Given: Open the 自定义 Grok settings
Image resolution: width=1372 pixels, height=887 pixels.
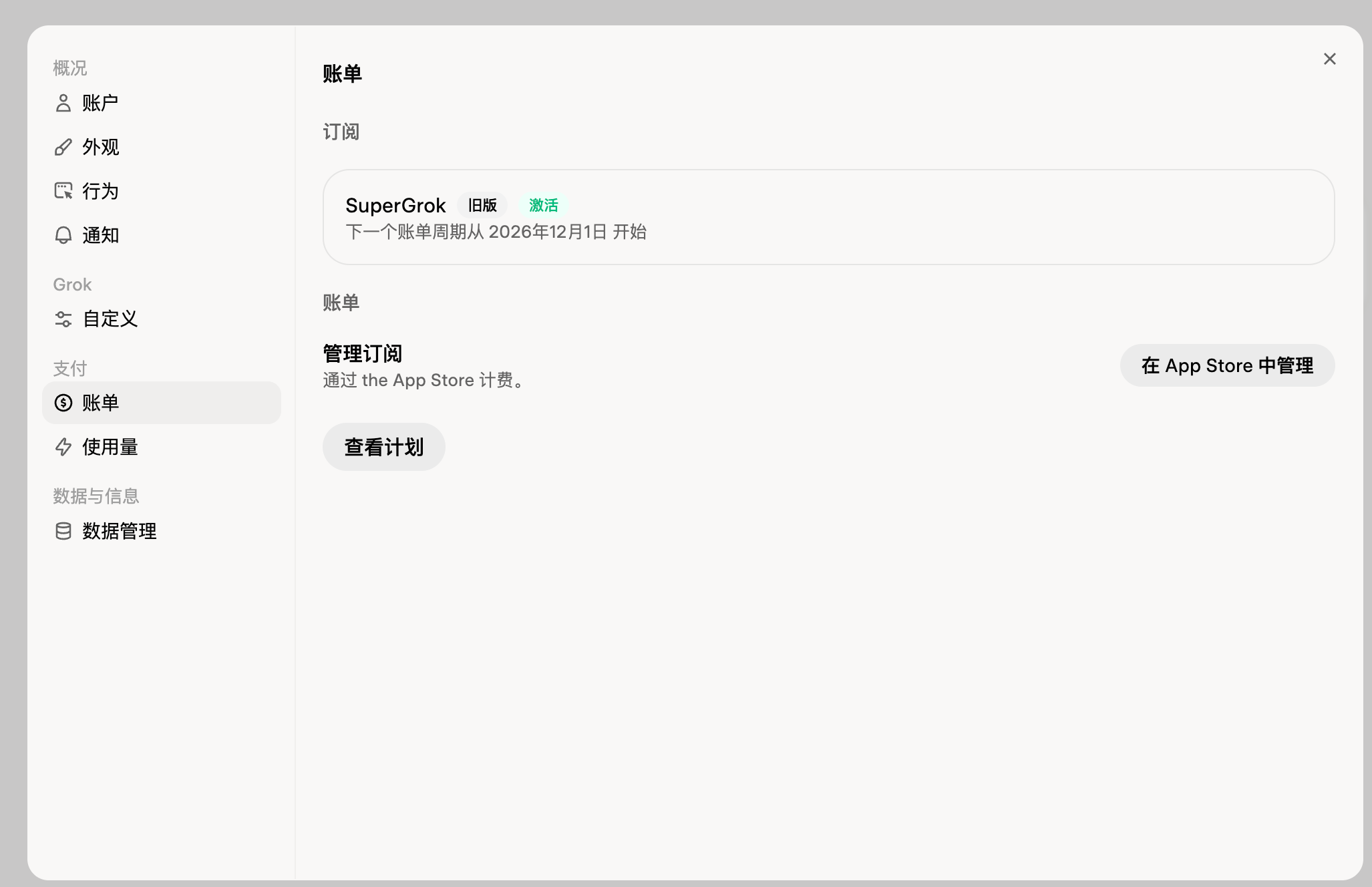Looking at the screenshot, I should (161, 319).
